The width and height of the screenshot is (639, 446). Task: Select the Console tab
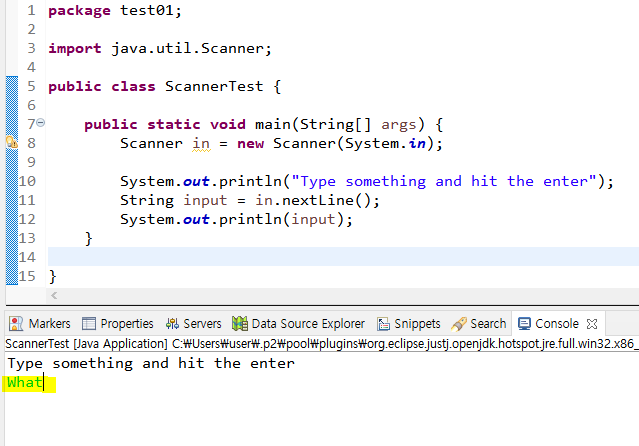point(548,324)
